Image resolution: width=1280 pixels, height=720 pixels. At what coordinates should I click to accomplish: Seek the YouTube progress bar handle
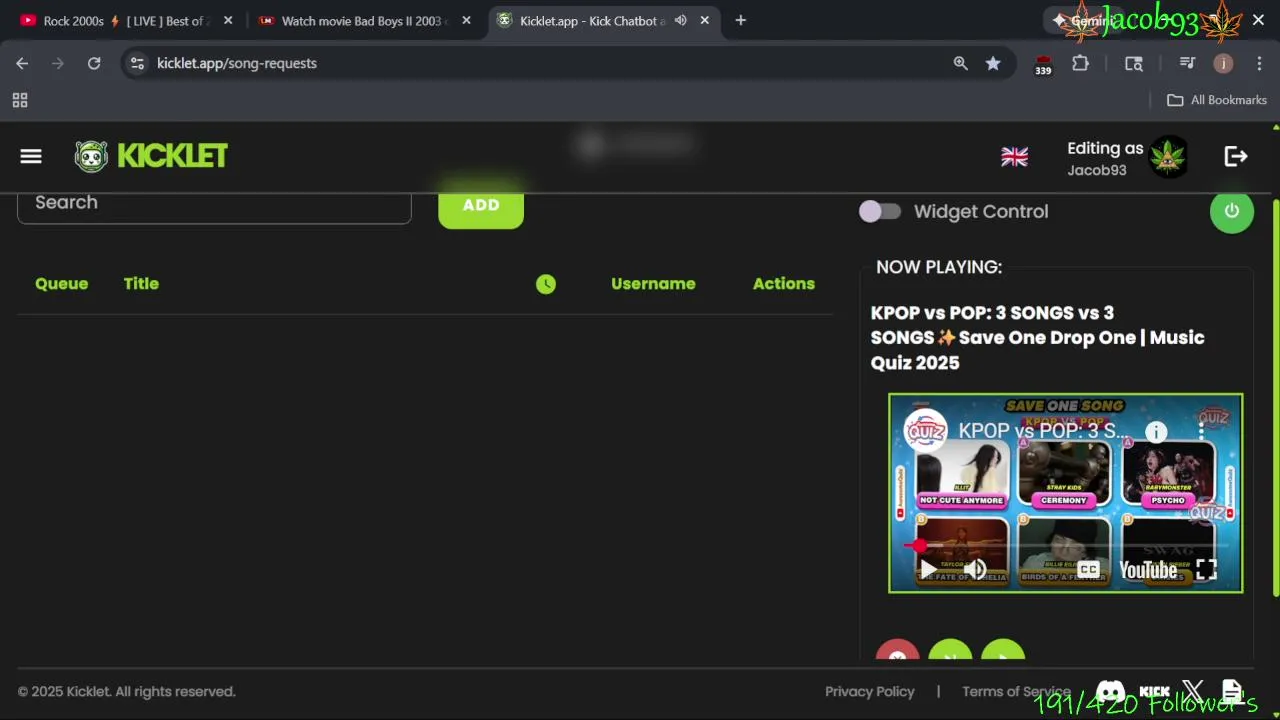pyautogui.click(x=919, y=545)
